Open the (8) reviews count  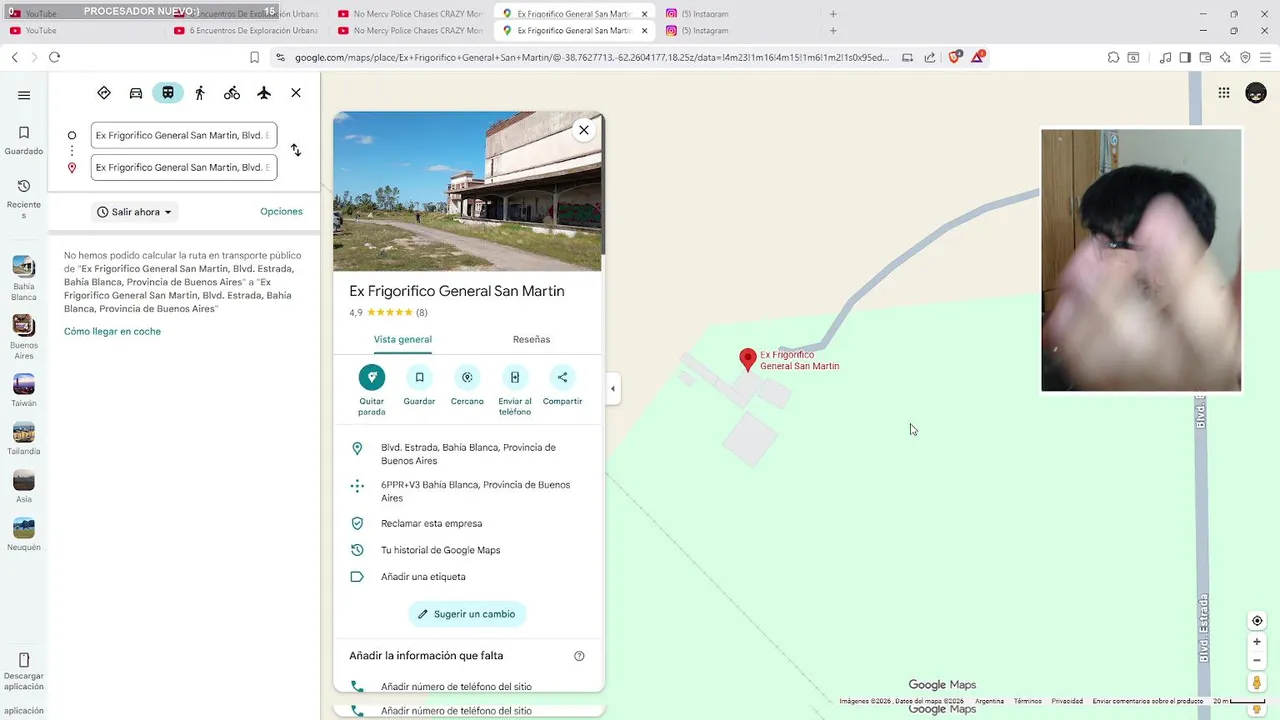point(422,313)
